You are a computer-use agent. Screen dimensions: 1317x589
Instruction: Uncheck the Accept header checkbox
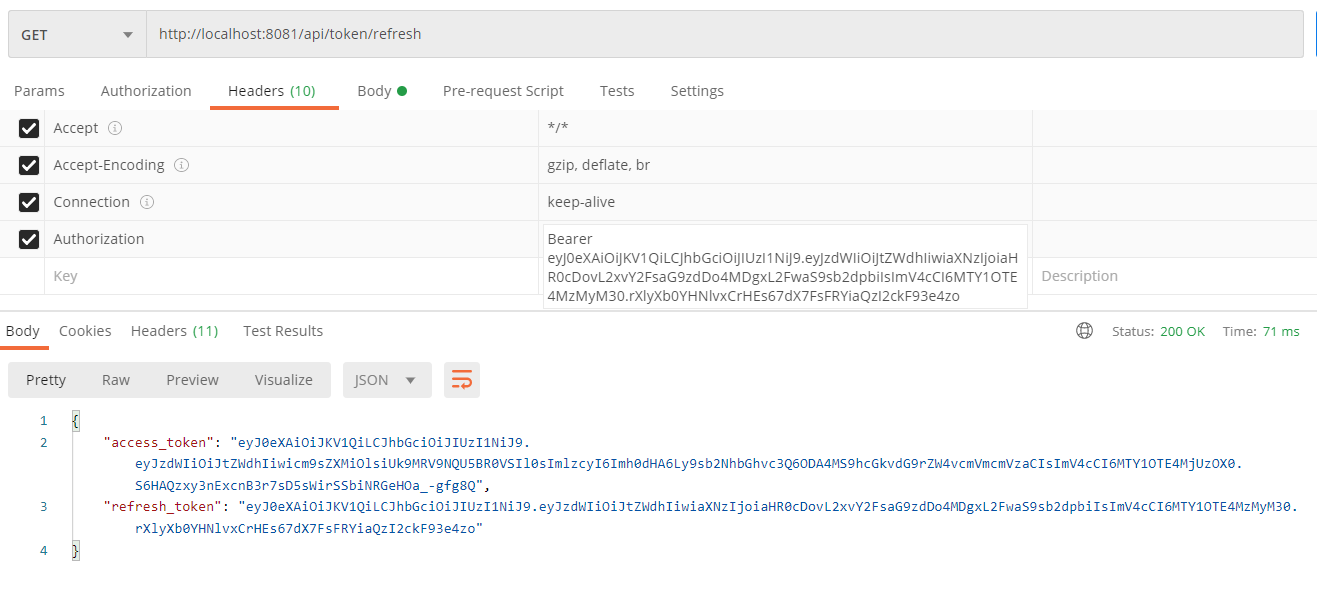tap(29, 127)
